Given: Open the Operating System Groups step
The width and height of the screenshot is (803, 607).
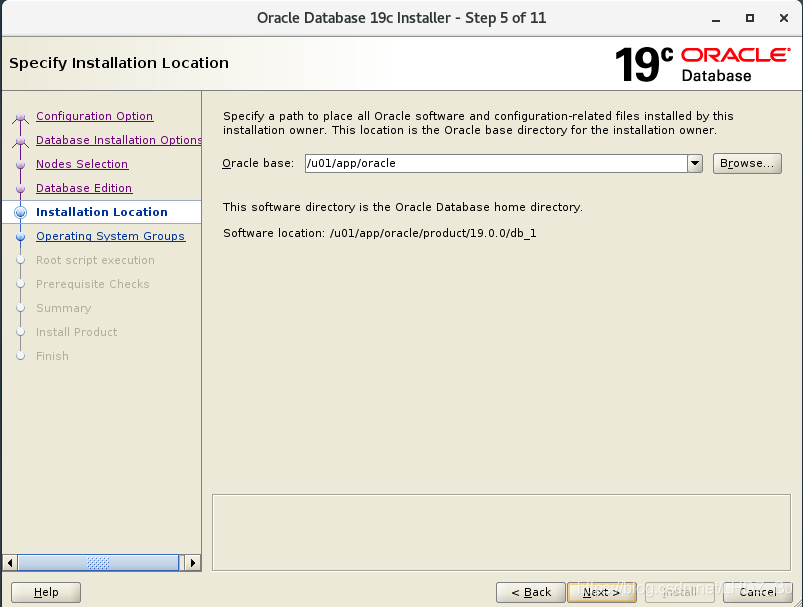Looking at the screenshot, I should click(110, 236).
